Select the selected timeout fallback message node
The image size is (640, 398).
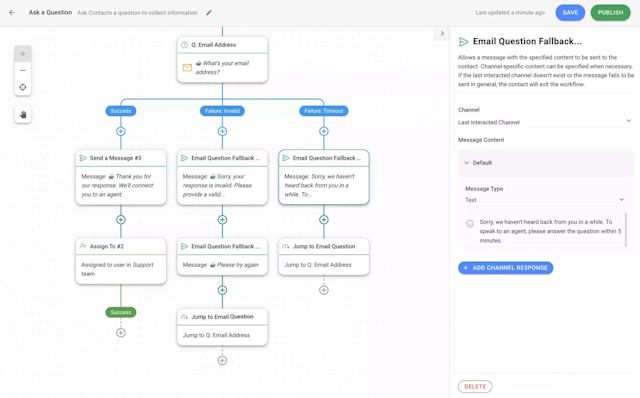(324, 177)
